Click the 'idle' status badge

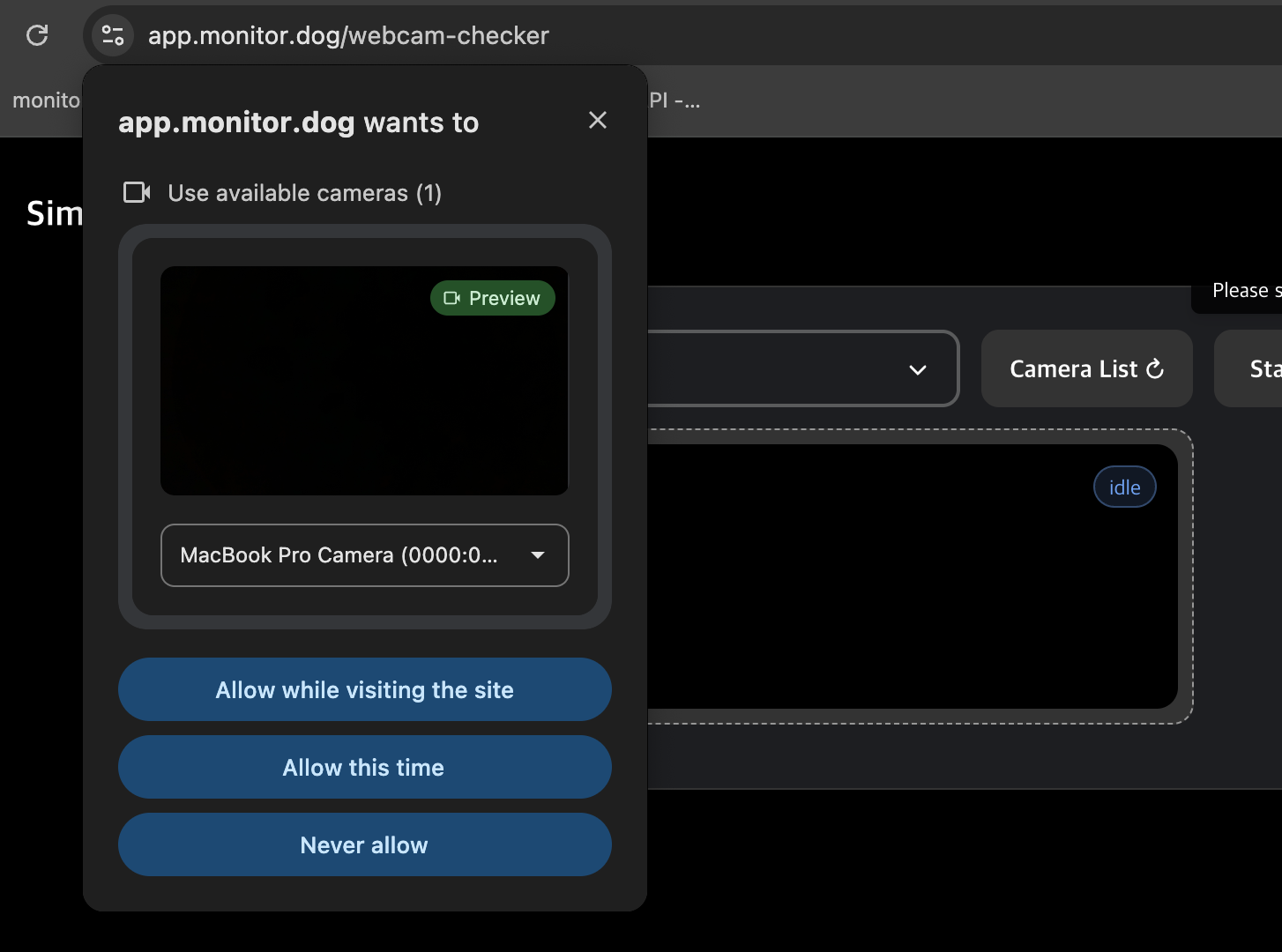[1124, 487]
